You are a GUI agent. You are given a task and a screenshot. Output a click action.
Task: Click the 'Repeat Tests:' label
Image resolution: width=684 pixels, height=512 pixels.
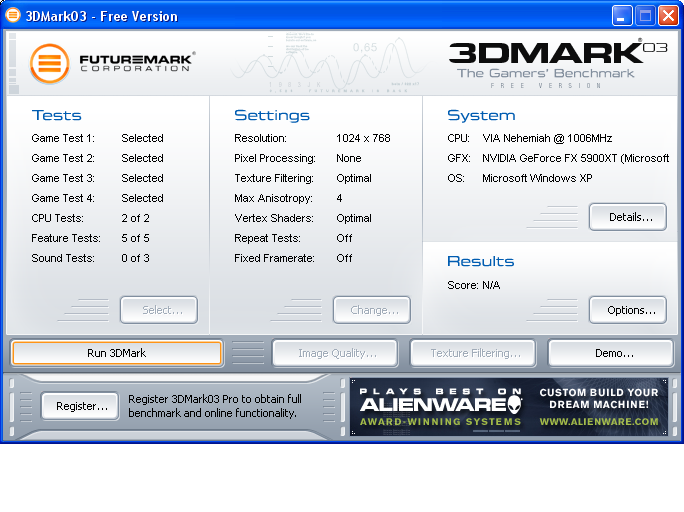(x=267, y=238)
